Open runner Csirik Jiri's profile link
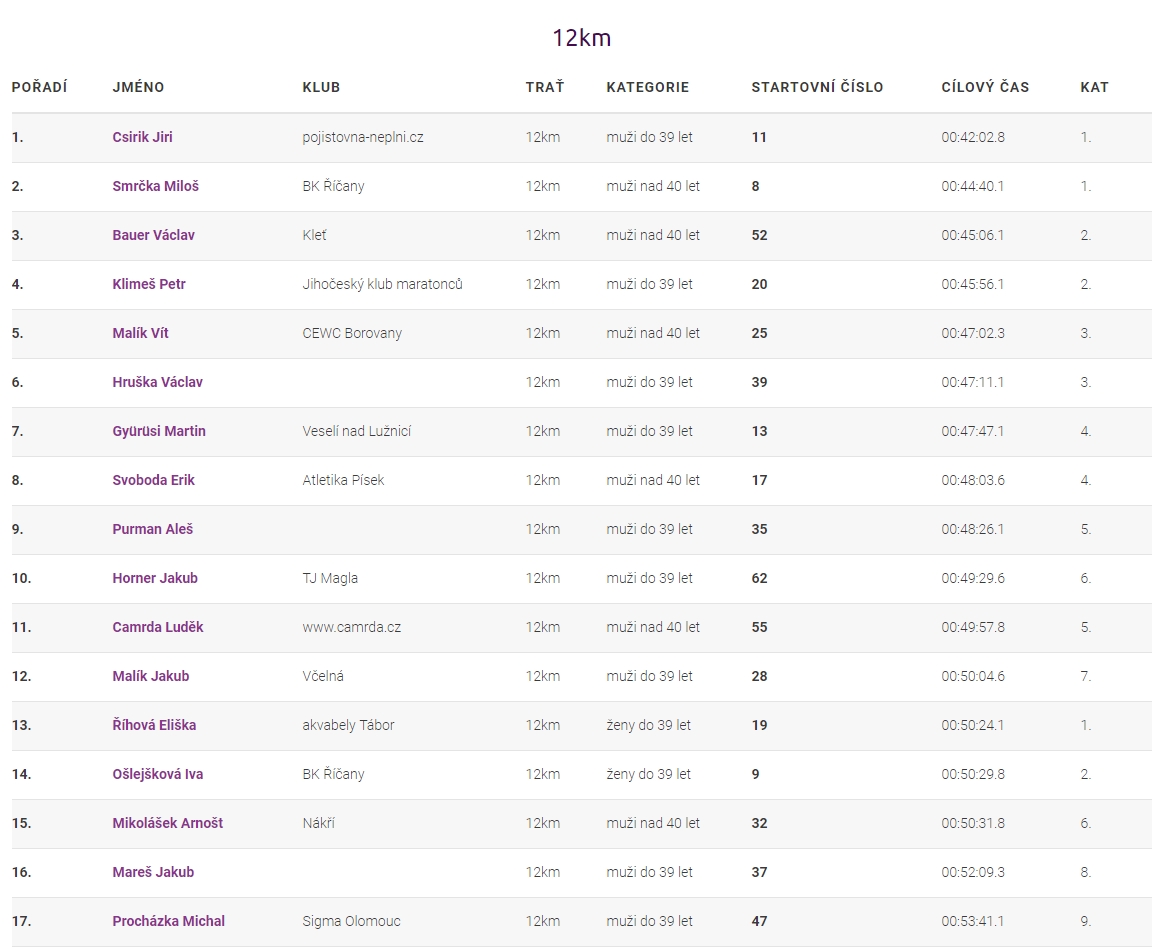Screen dimensions: 1156x949 click(142, 137)
